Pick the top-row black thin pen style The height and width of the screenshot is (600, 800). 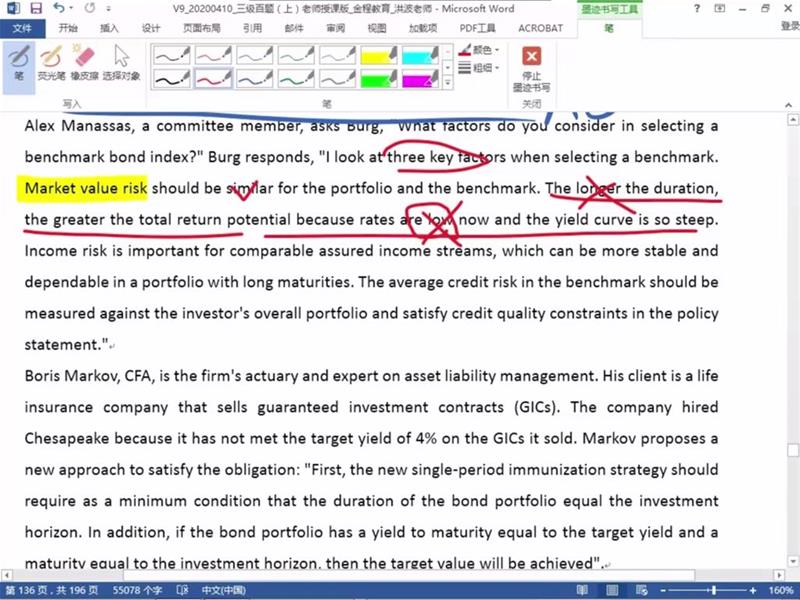172,55
